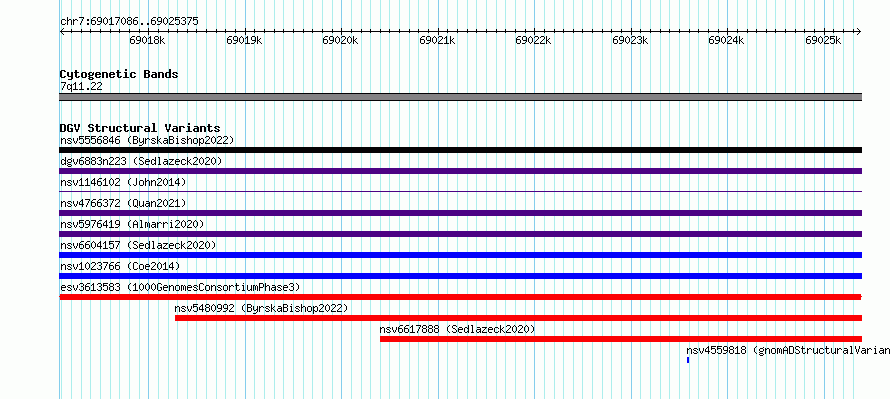
Task: Open esv3613583 (1000GenomesConsortiumPhase3) label
Action: point(180,287)
